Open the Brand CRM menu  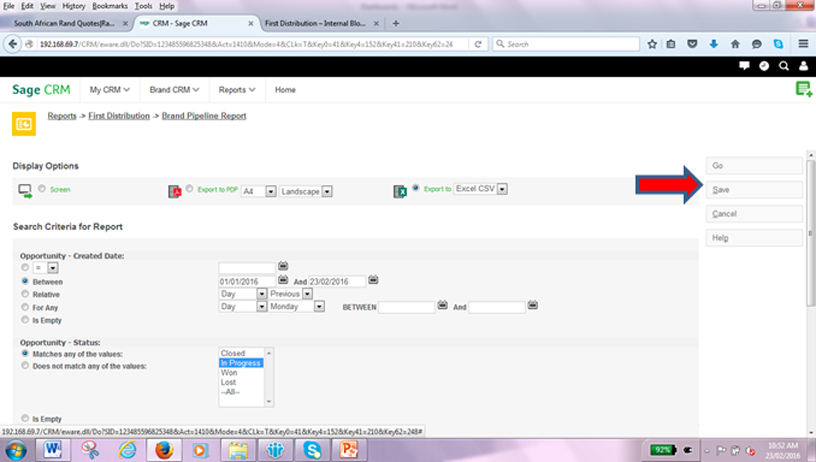coord(174,90)
